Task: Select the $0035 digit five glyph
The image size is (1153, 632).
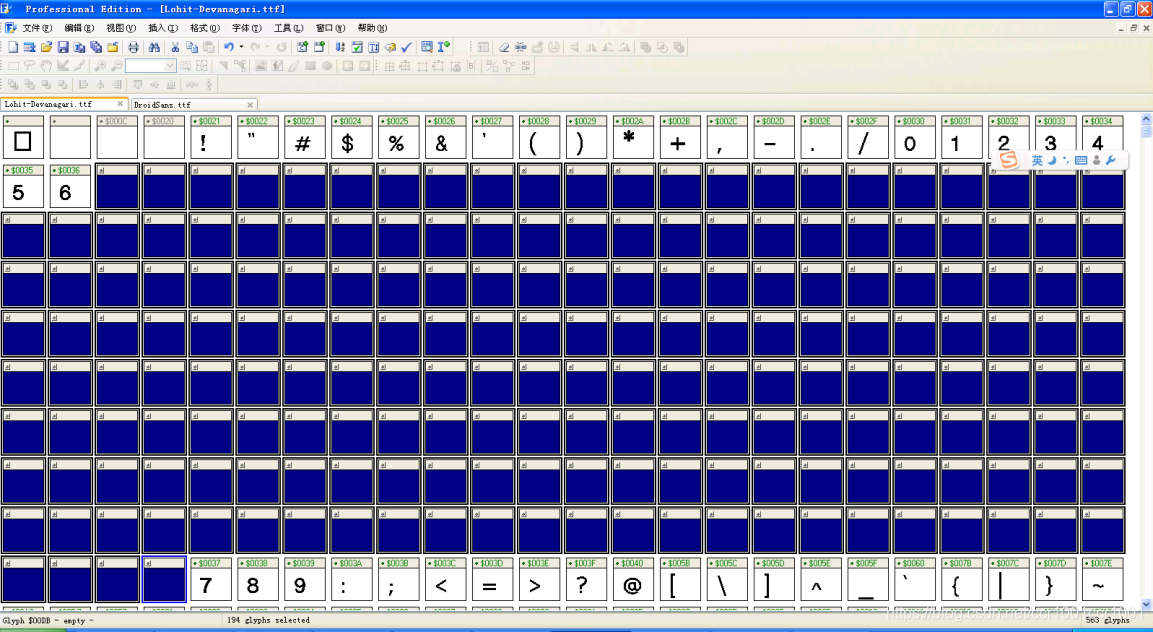Action: (x=24, y=186)
